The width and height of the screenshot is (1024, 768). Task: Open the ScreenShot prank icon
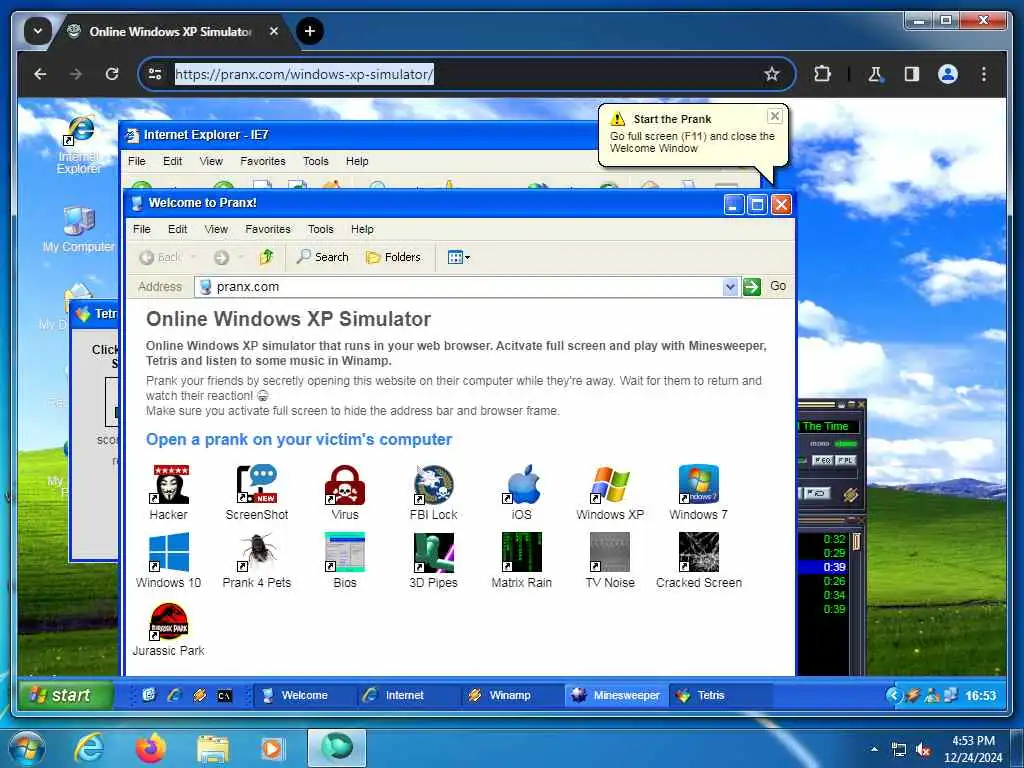(x=257, y=492)
